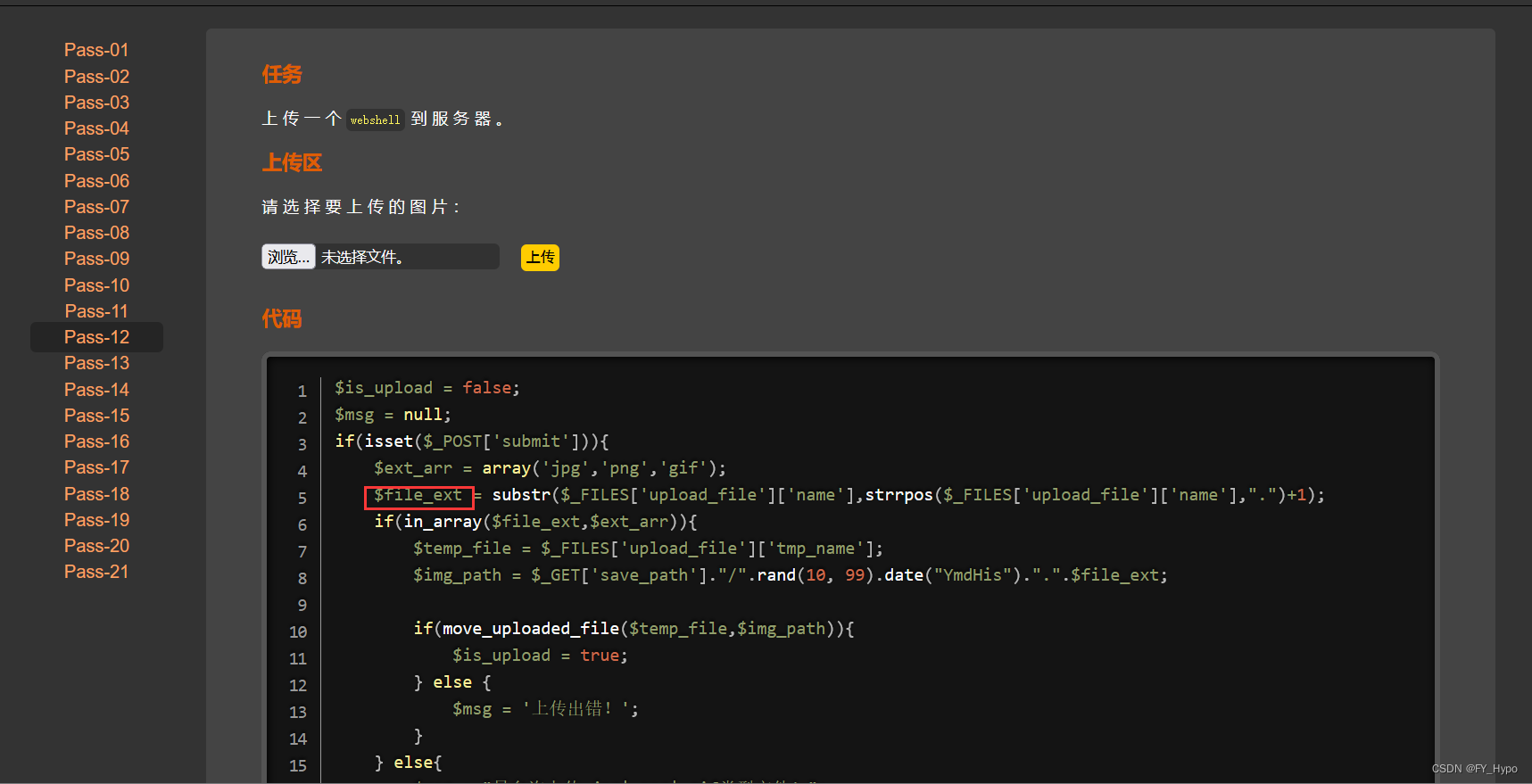Image resolution: width=1532 pixels, height=784 pixels.
Task: Navigate to Pass-05
Action: click(96, 154)
